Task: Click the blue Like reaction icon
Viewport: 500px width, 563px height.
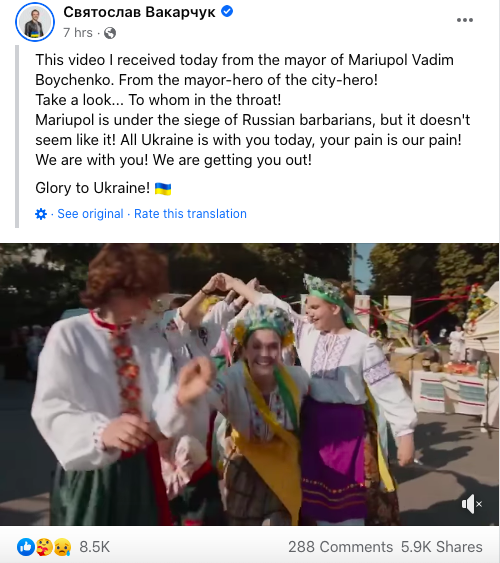Action: pyautogui.click(x=26, y=547)
